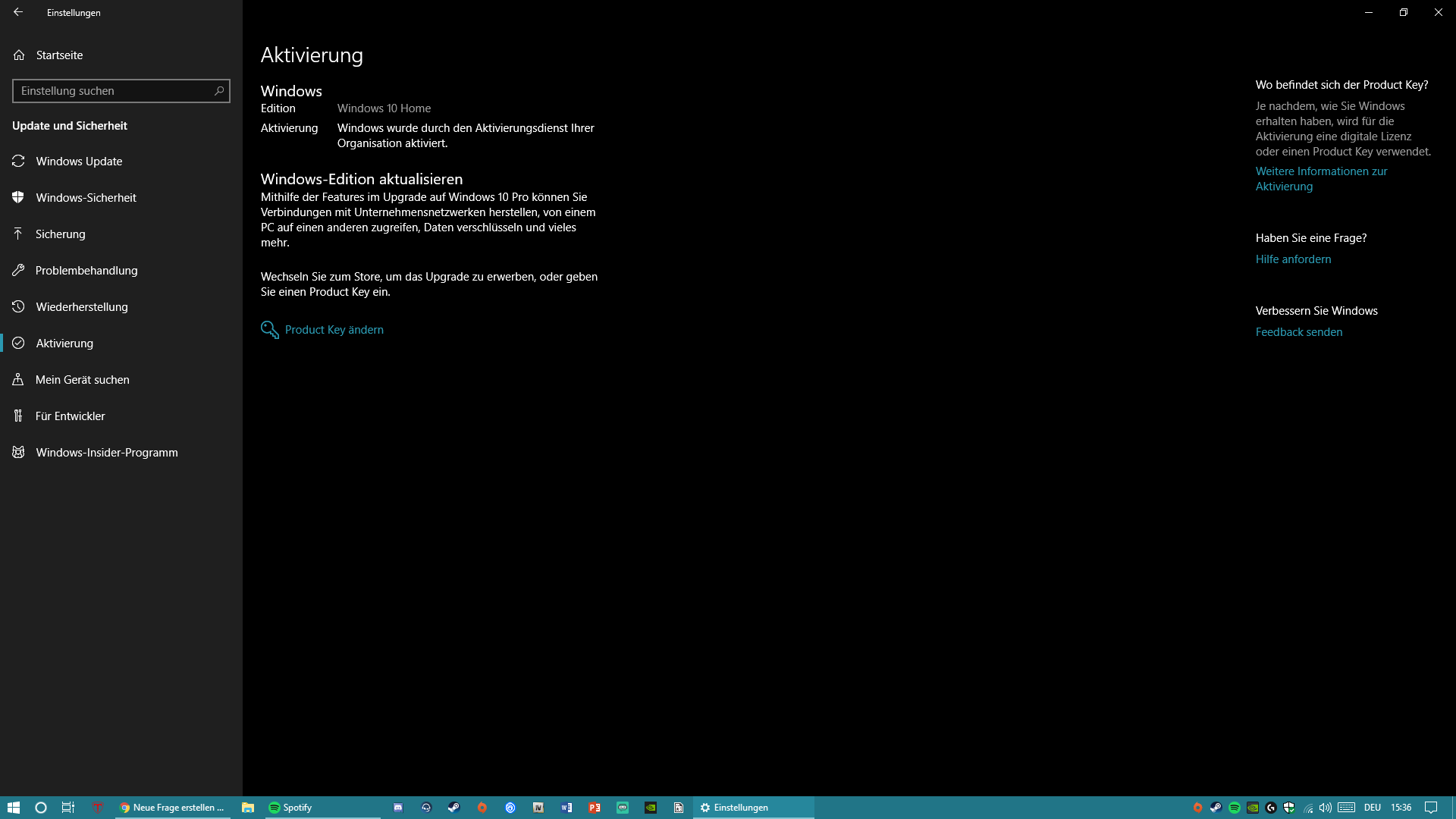The height and width of the screenshot is (819, 1456).
Task: Click the Microsoft Word icon in taskbar
Action: coord(566,807)
